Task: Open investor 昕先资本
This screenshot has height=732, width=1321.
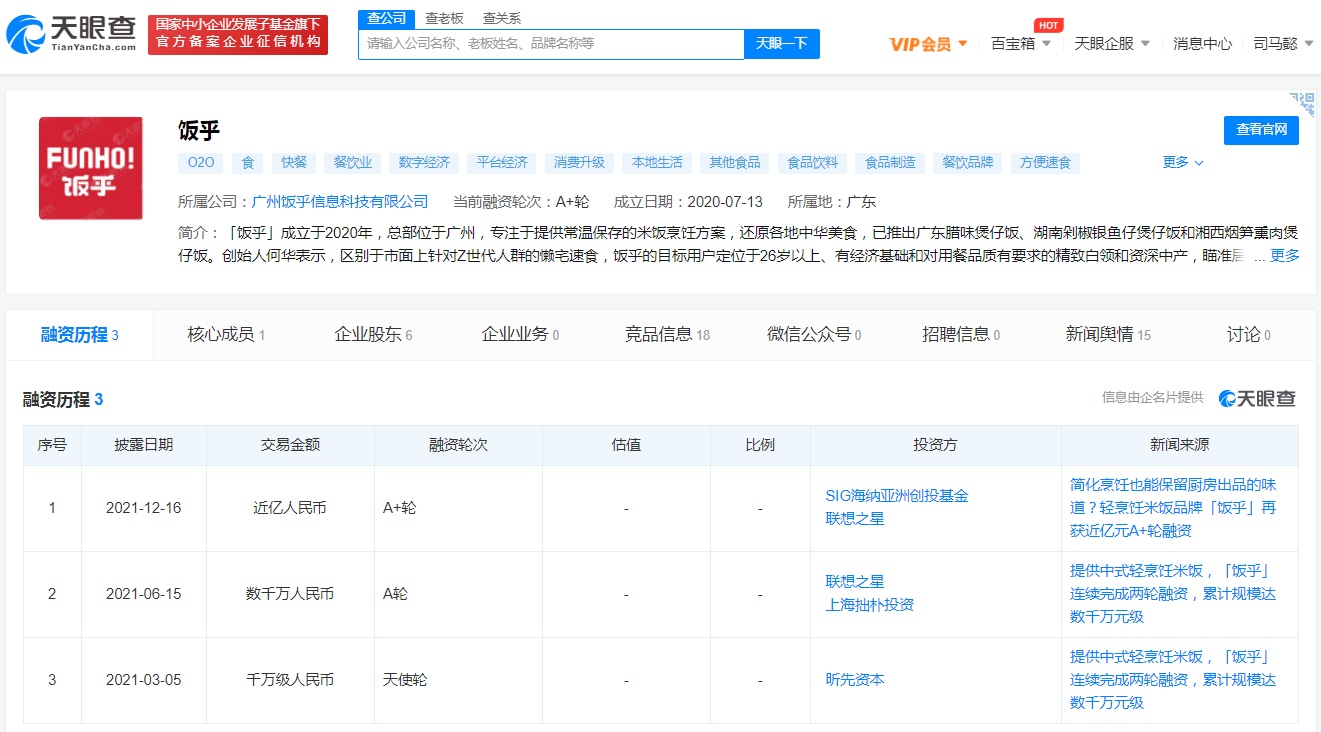Action: coord(855,680)
